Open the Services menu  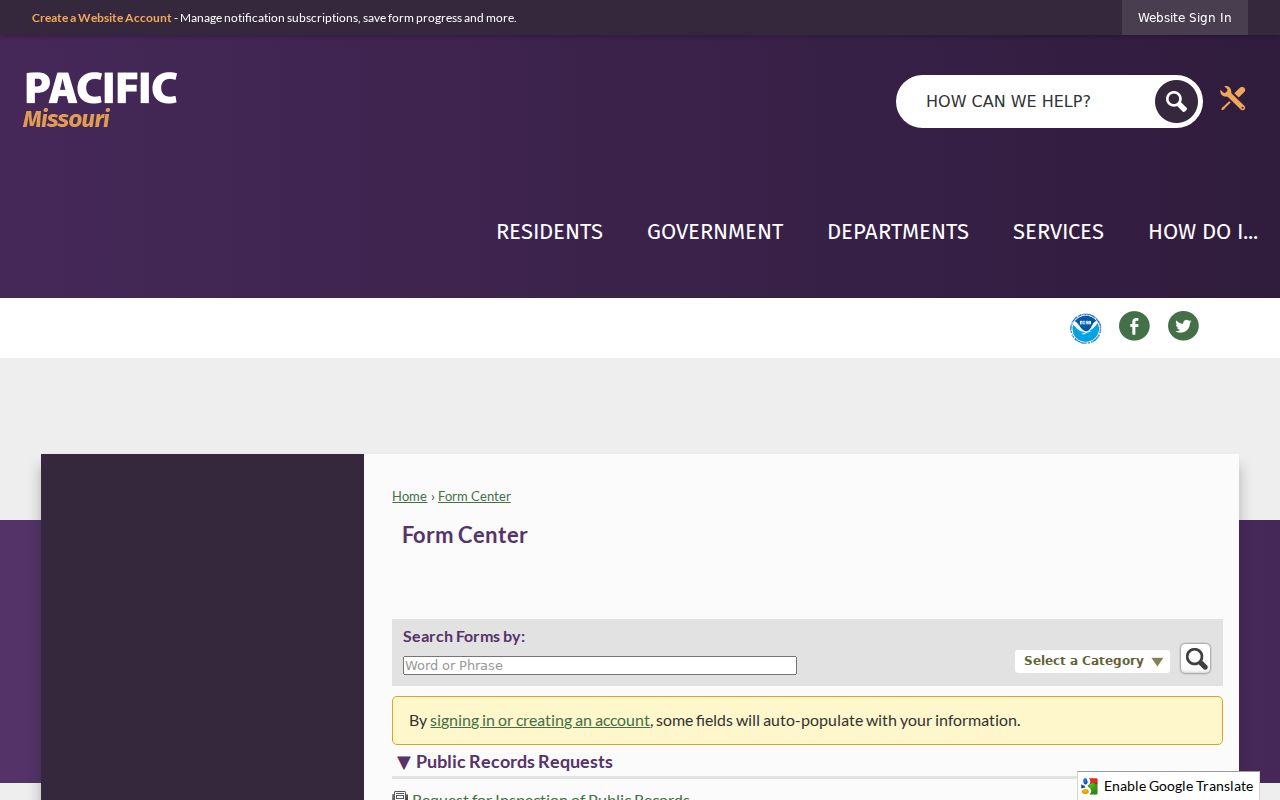[x=1058, y=232]
